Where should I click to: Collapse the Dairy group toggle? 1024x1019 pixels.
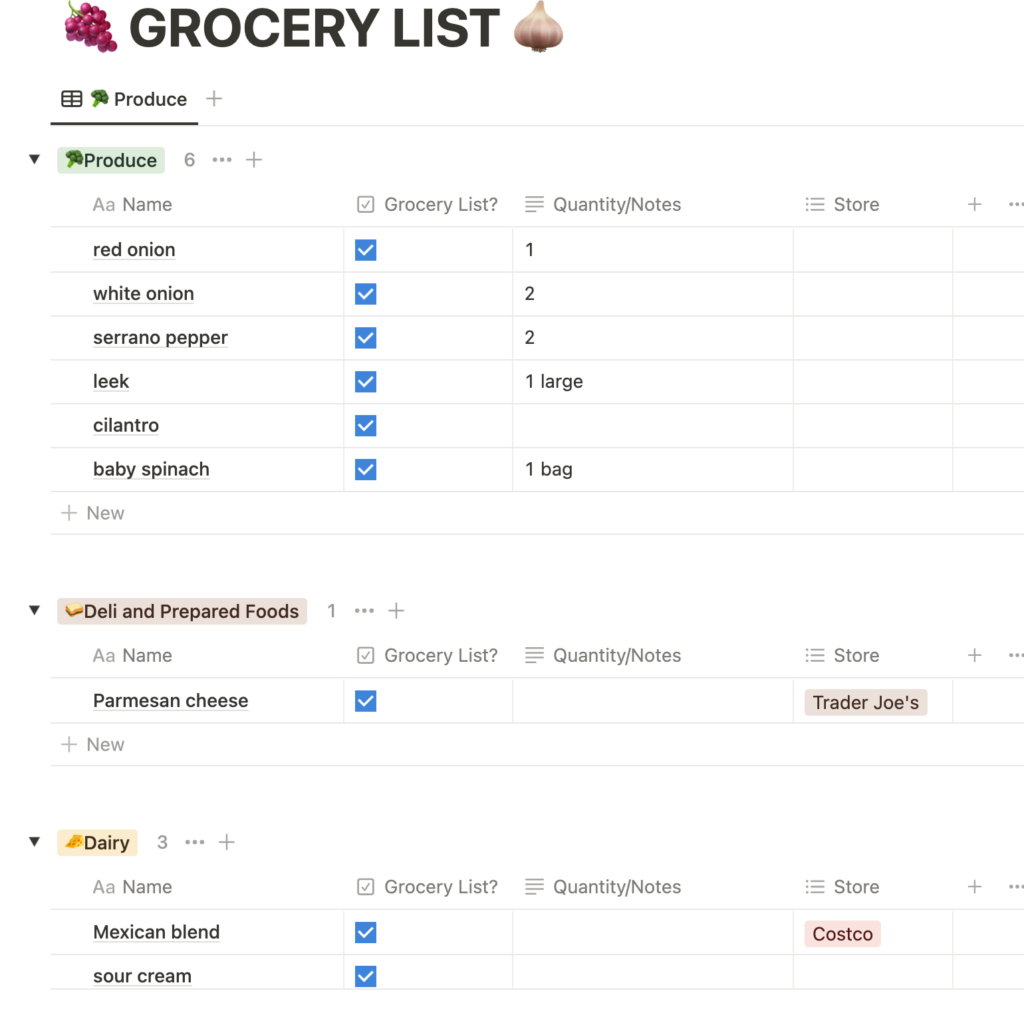tap(35, 843)
